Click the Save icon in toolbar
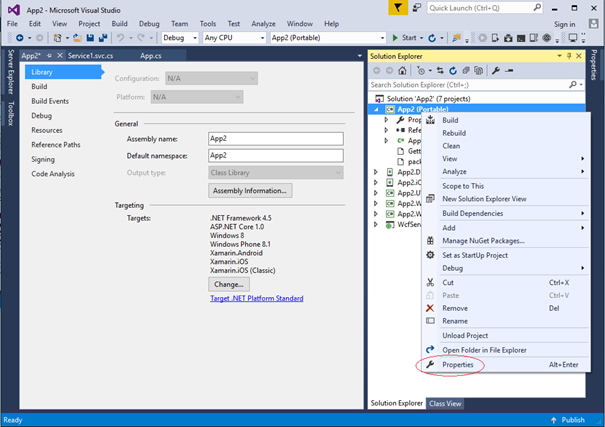Screen dimensions: 605x427 click(x=90, y=38)
